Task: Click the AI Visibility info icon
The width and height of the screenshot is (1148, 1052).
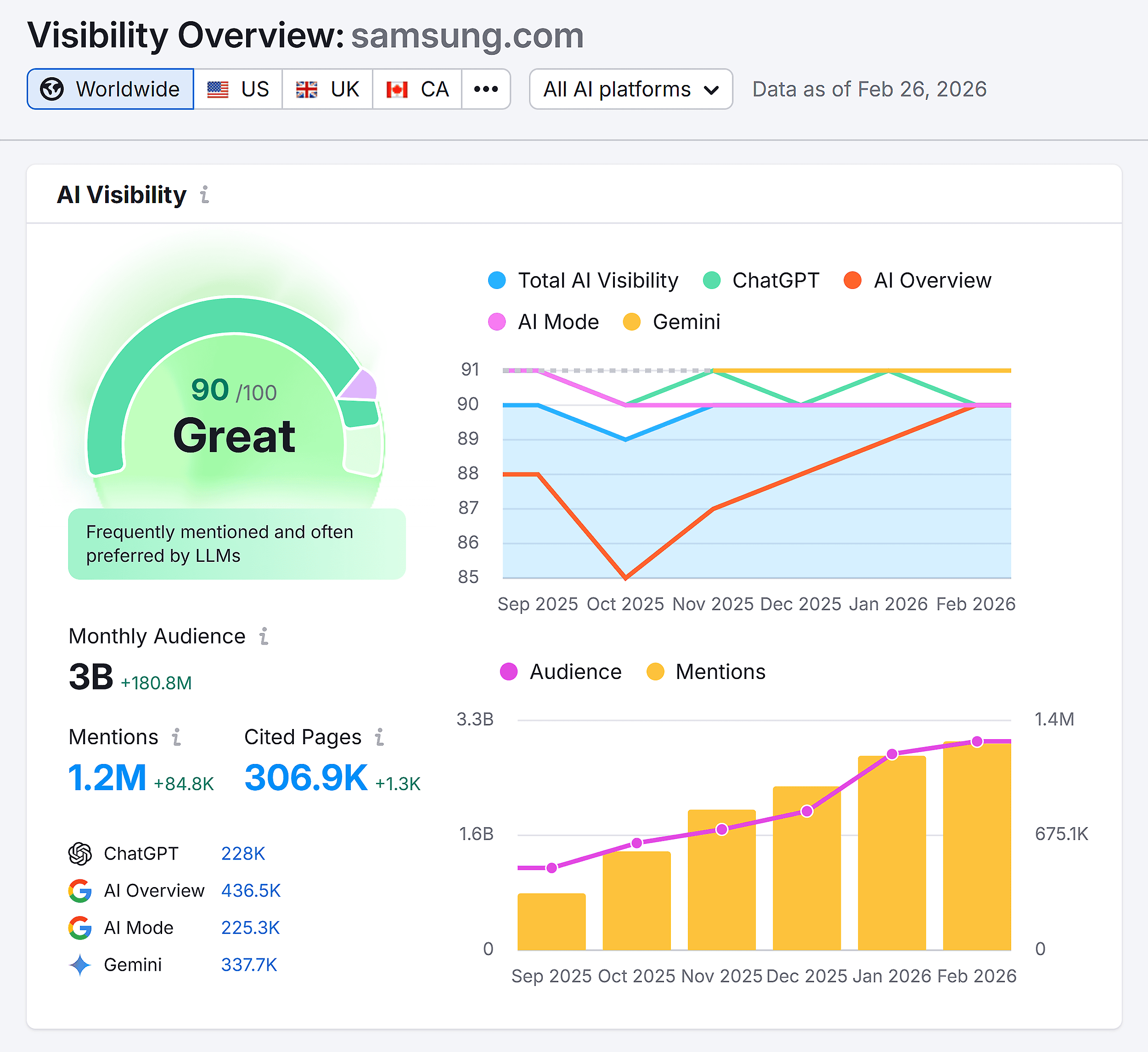Action: 204,195
